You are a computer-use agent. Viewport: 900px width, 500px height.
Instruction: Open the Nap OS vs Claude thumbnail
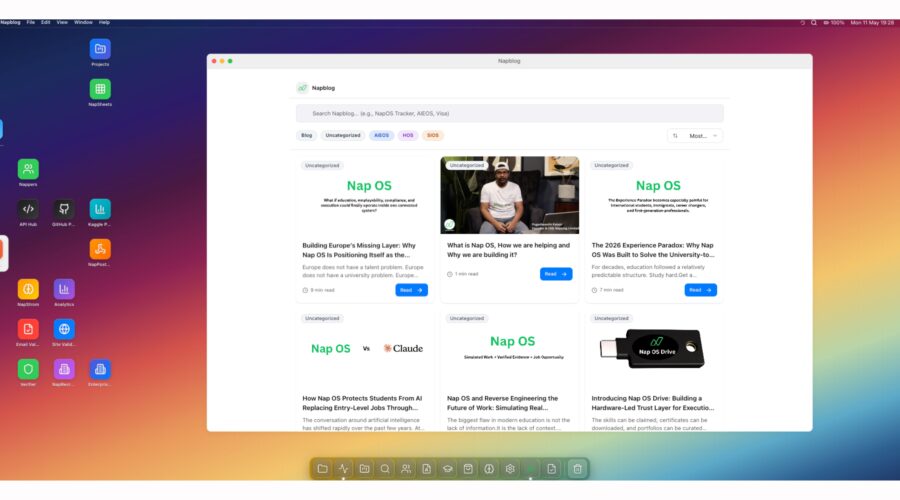[365, 348]
